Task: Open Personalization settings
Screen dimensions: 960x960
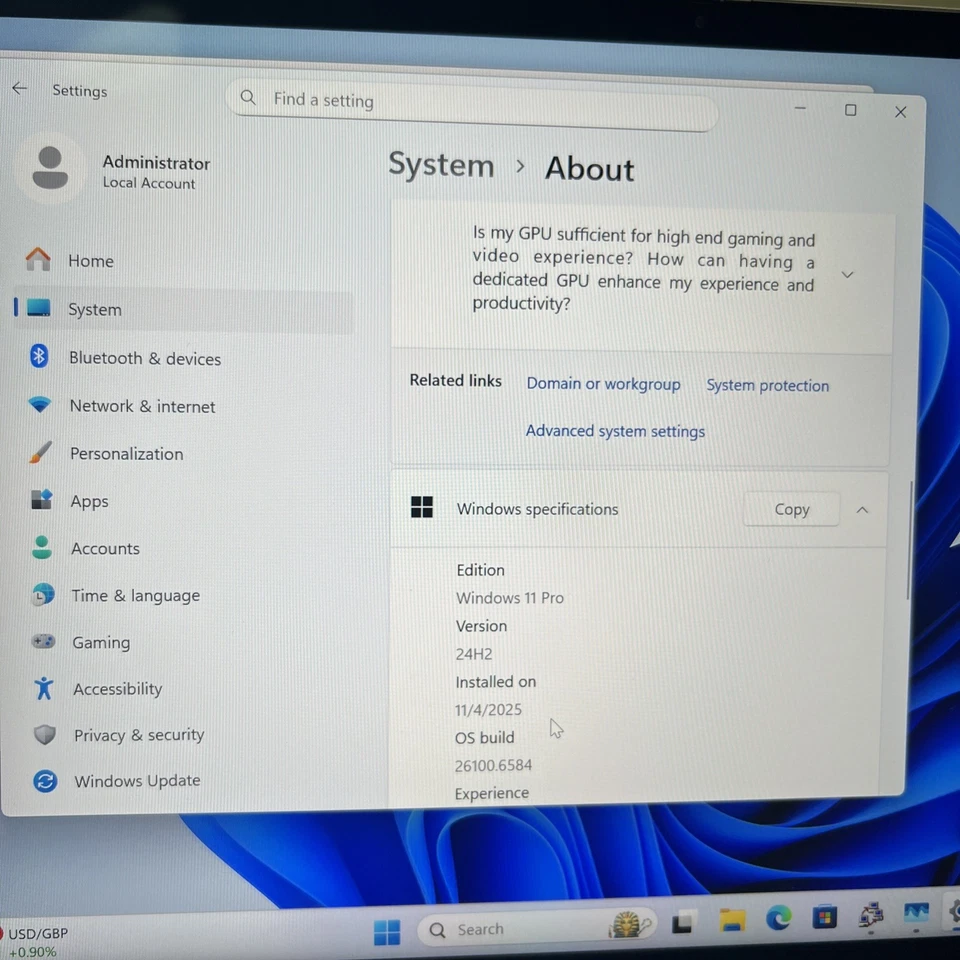Action: coord(127,454)
